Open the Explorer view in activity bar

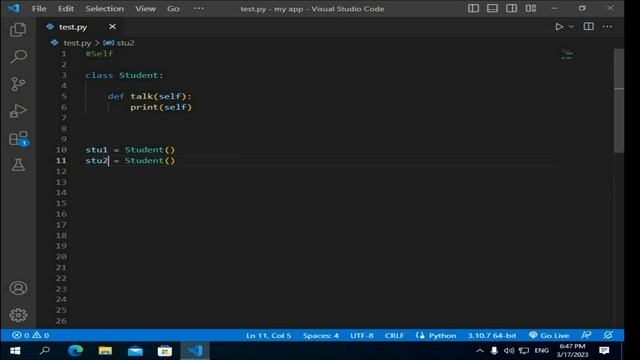point(18,30)
